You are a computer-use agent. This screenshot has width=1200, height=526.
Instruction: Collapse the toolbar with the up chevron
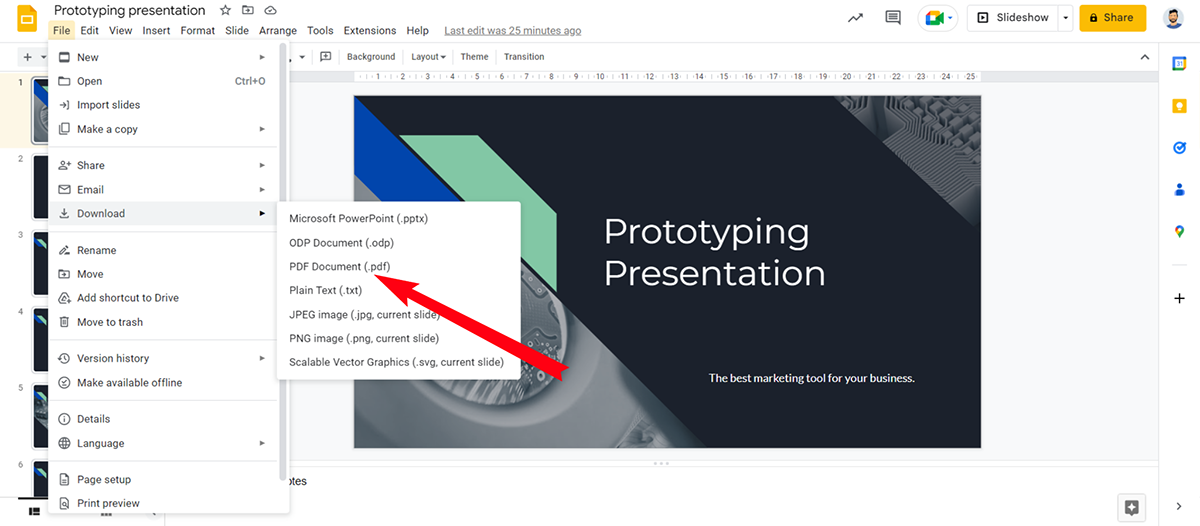[1144, 58]
